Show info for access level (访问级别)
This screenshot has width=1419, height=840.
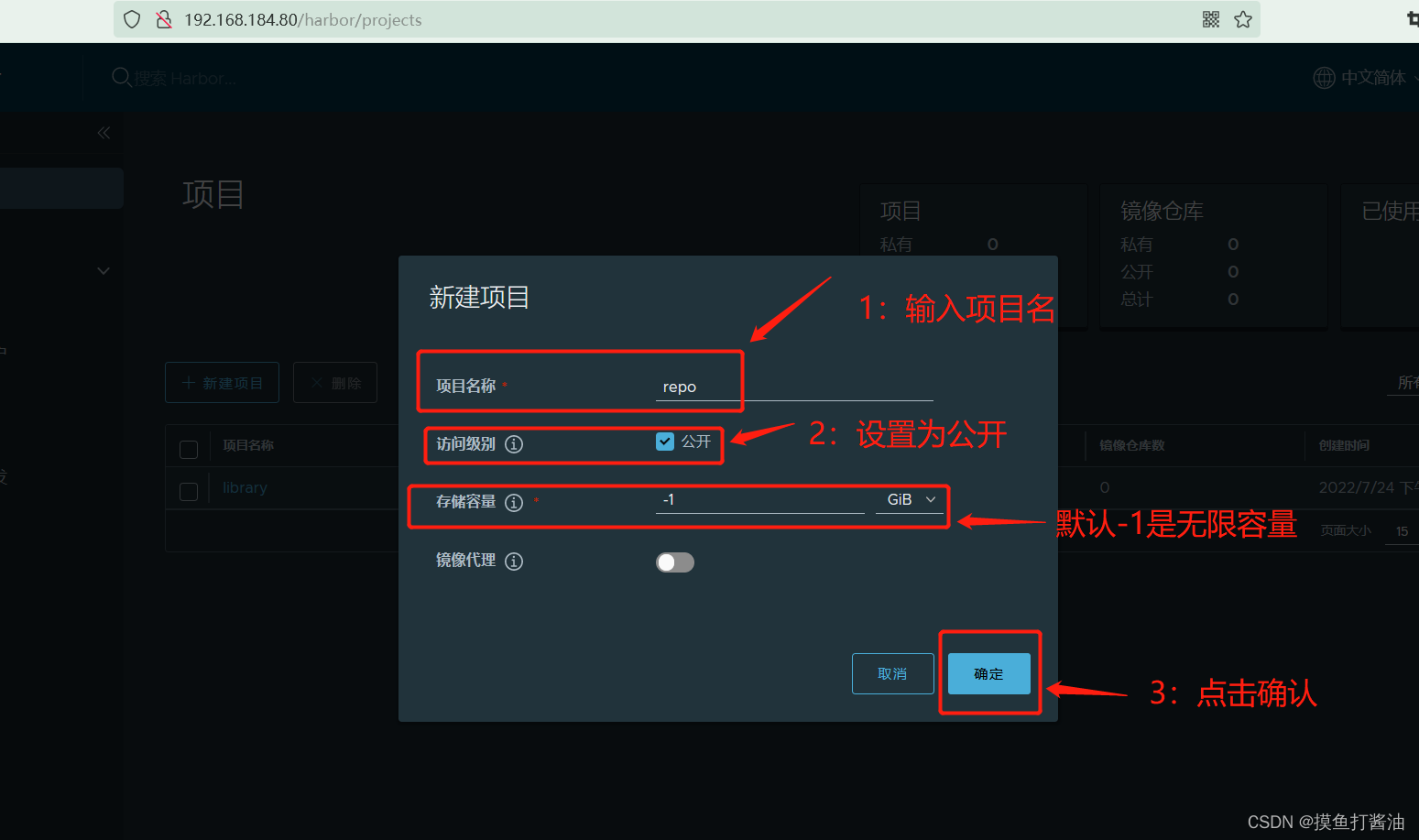click(514, 444)
